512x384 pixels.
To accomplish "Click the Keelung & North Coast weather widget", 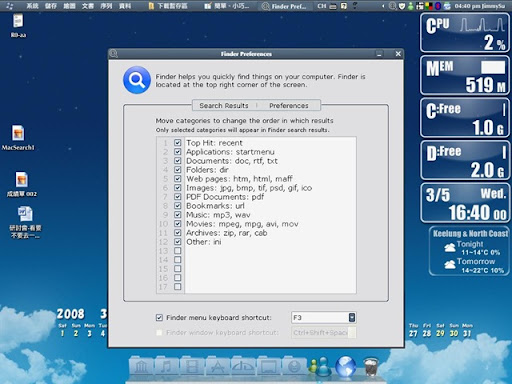I will click(469, 251).
